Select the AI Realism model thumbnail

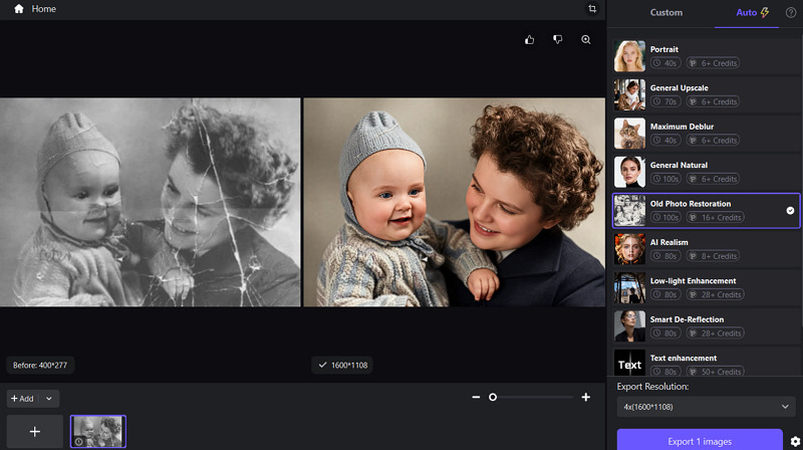click(x=629, y=249)
